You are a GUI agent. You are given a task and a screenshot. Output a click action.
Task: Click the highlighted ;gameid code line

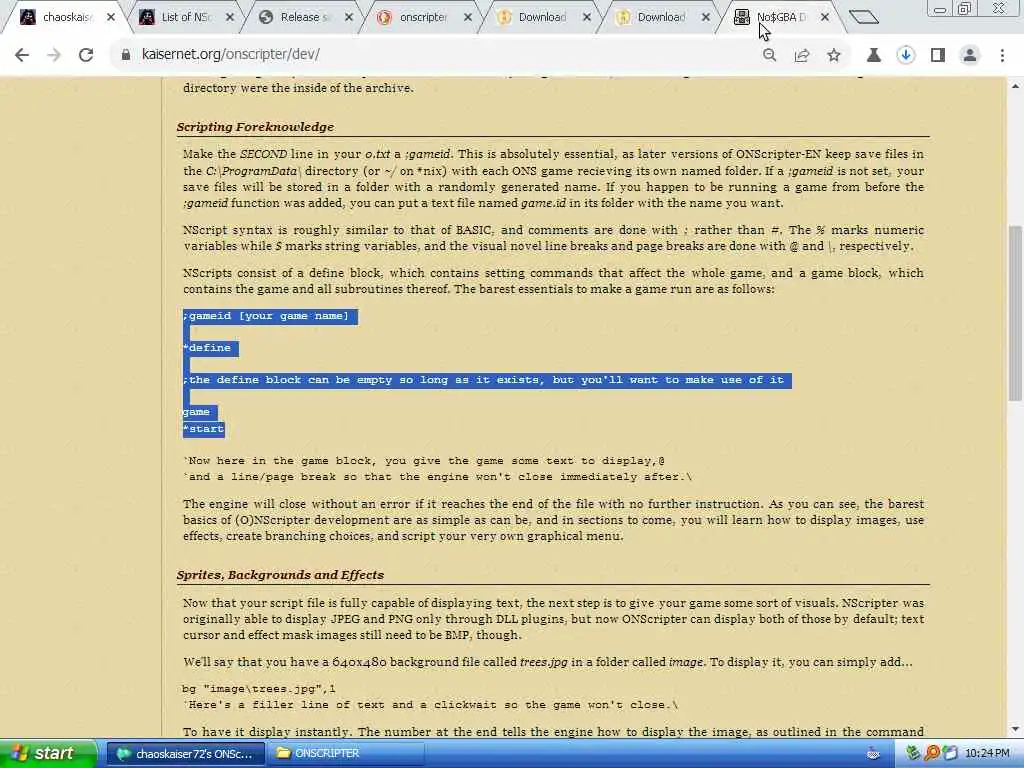coord(270,316)
